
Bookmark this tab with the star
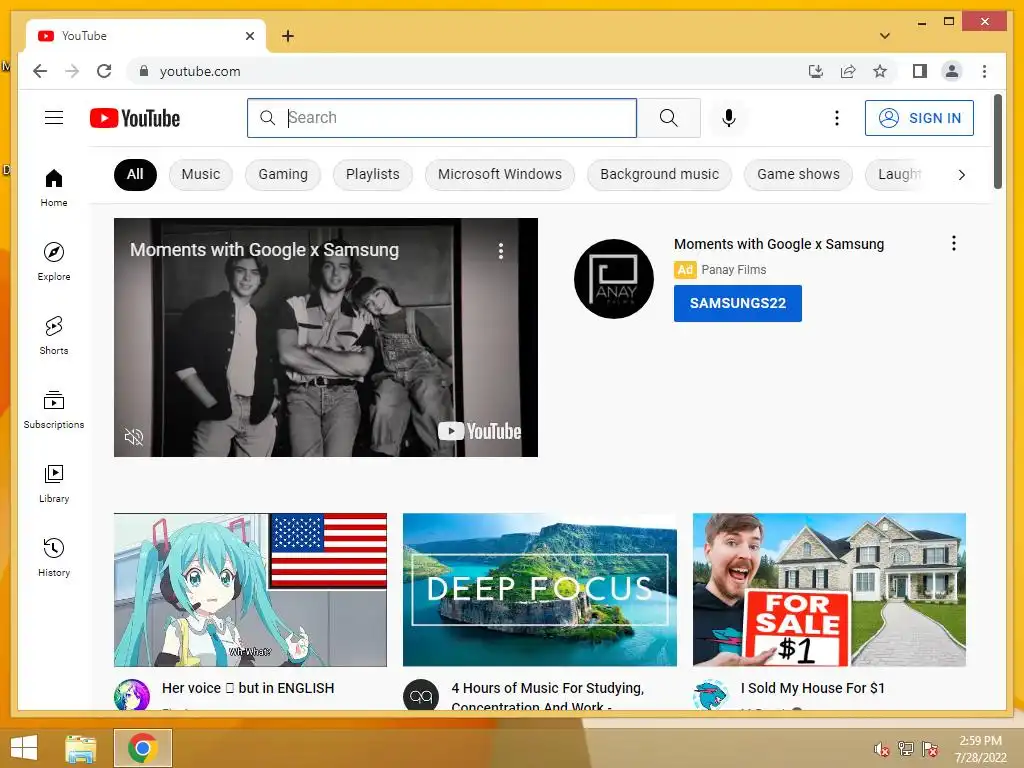(880, 71)
